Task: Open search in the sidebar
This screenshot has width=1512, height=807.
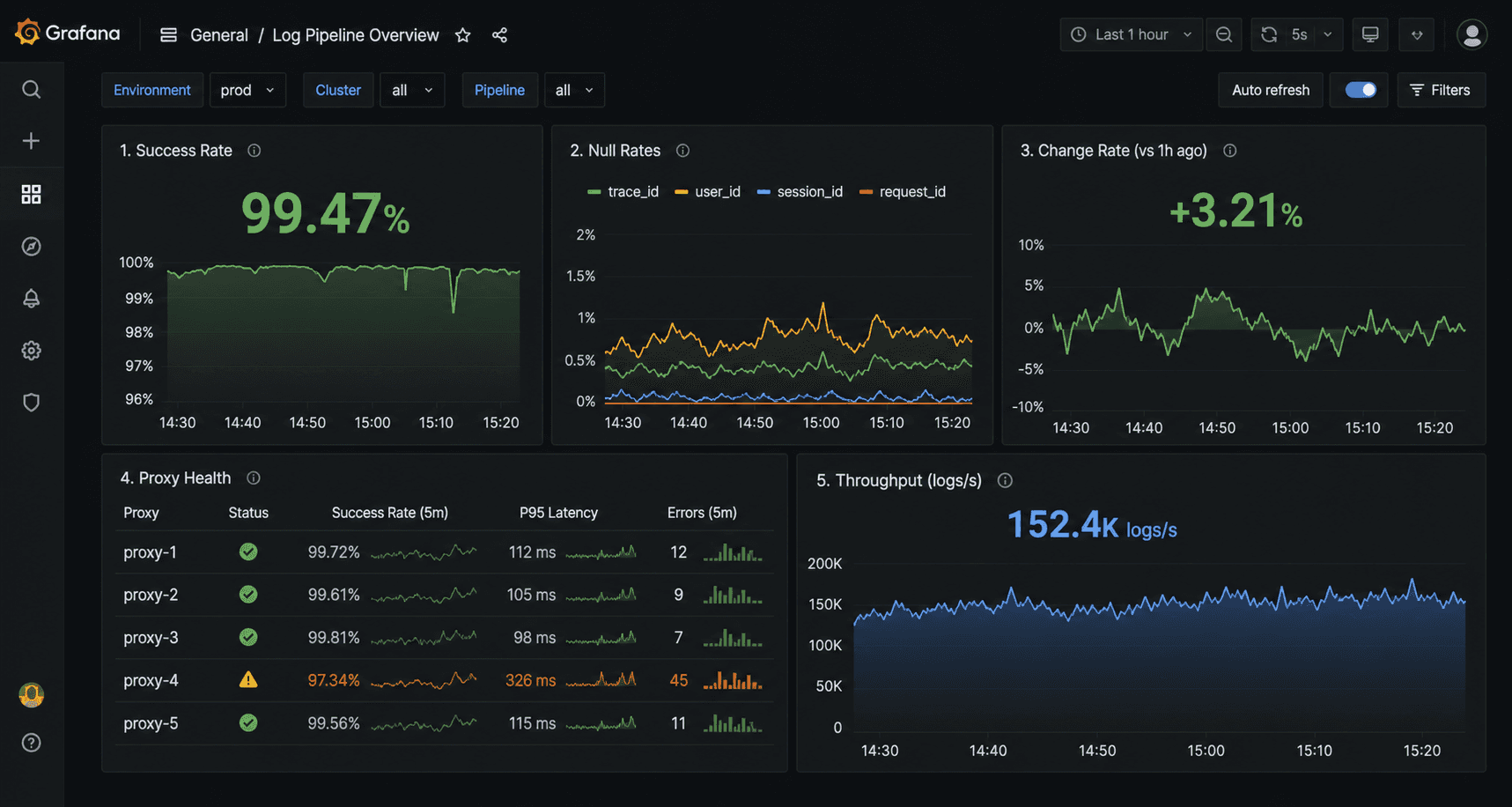Action: click(31, 89)
